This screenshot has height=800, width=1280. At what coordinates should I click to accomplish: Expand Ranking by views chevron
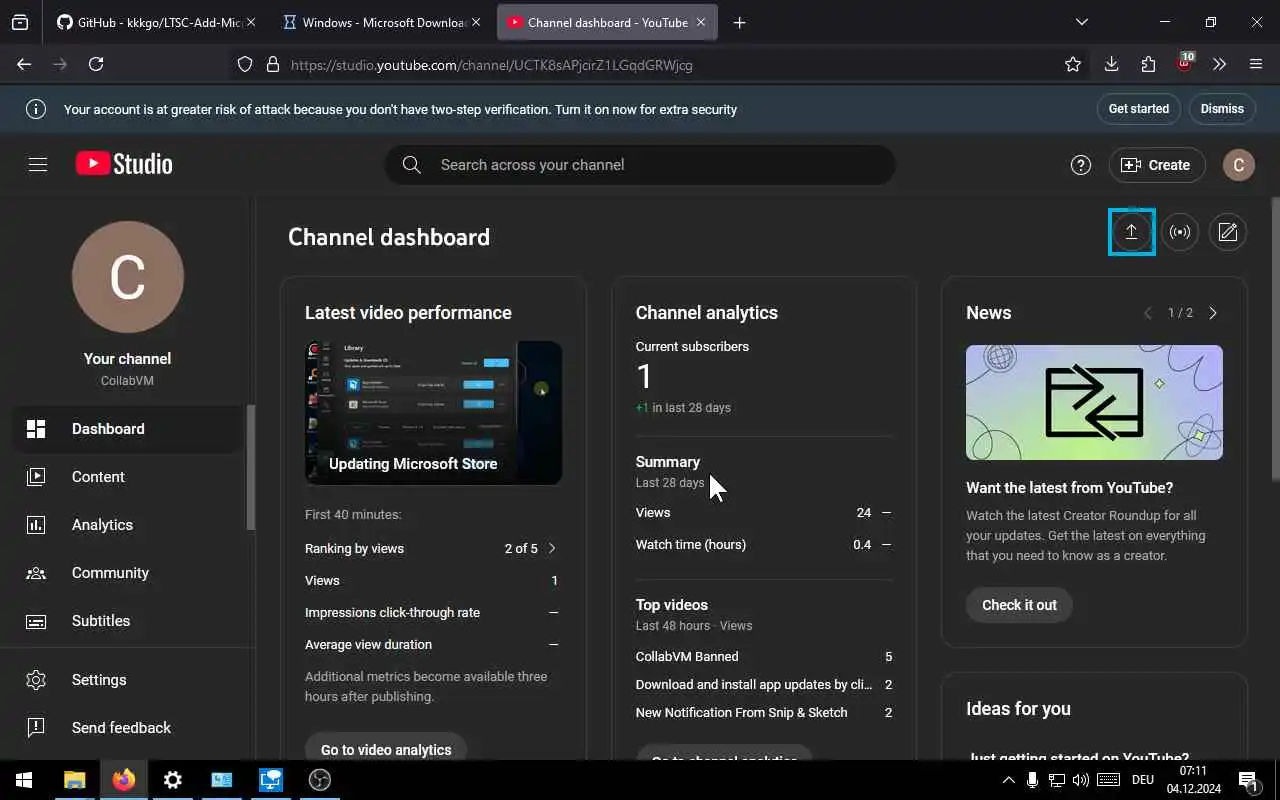[552, 548]
